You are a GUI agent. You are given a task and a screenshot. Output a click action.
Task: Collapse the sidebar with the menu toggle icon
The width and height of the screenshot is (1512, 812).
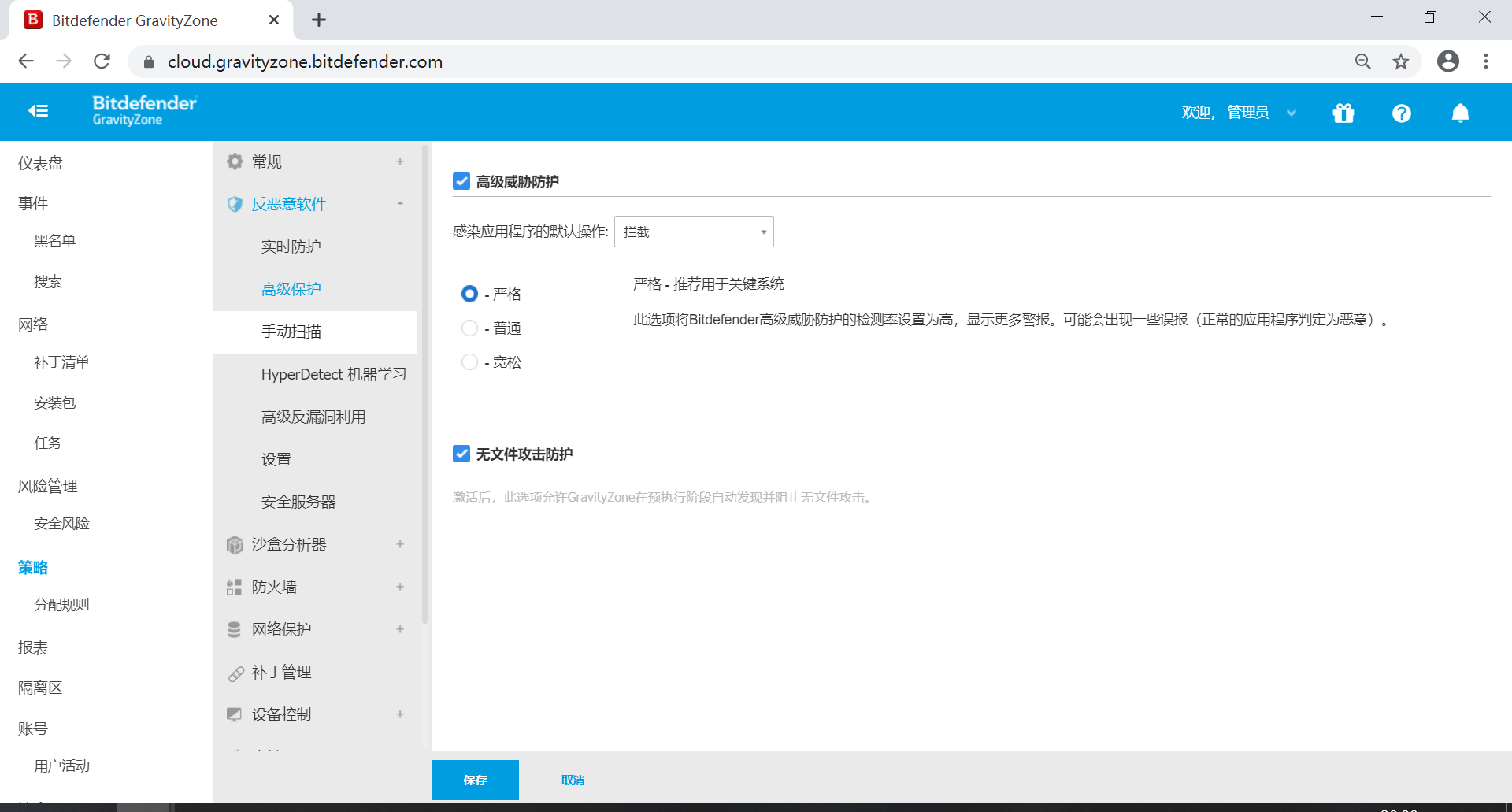coord(39,111)
